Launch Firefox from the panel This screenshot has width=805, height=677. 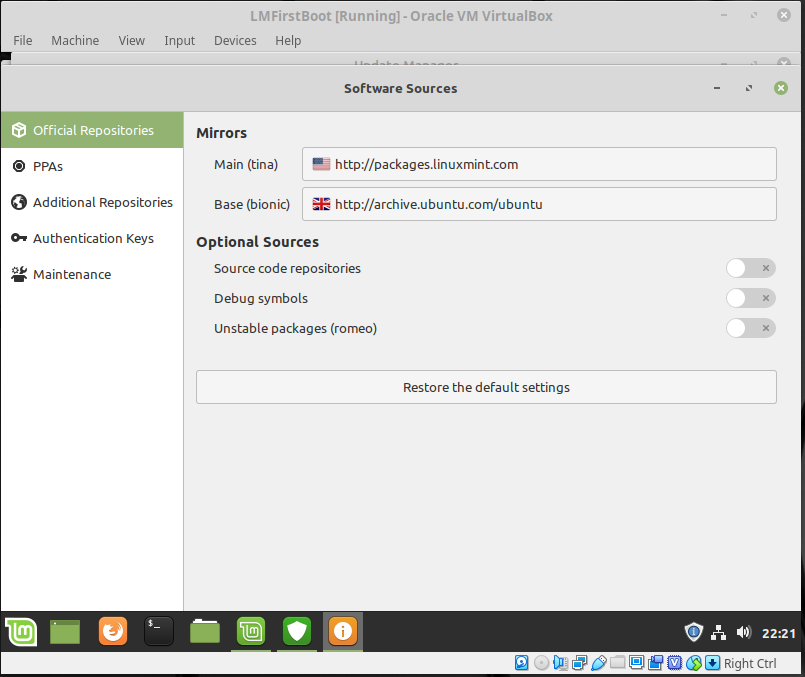click(113, 631)
